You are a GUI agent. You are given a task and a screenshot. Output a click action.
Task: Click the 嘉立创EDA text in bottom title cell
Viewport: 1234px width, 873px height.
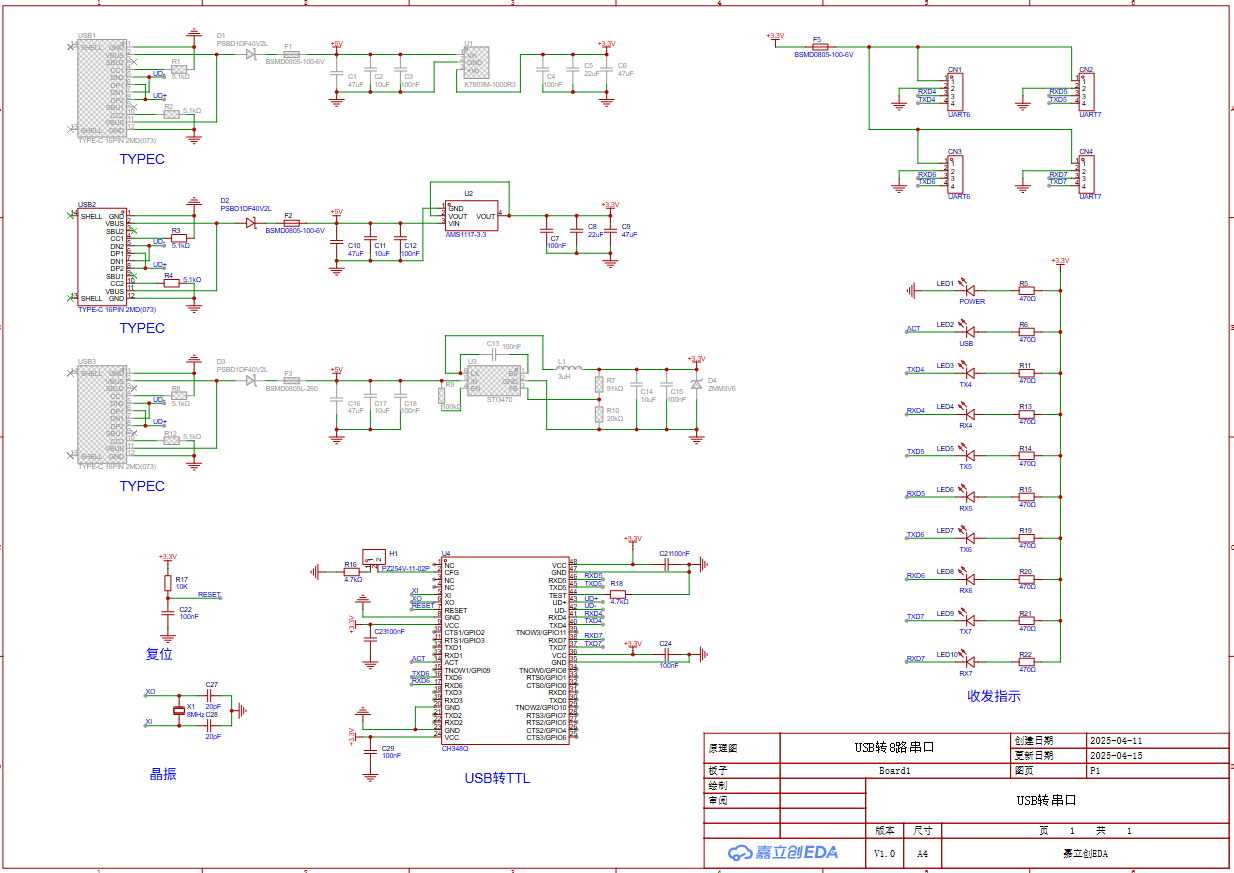pos(1085,854)
